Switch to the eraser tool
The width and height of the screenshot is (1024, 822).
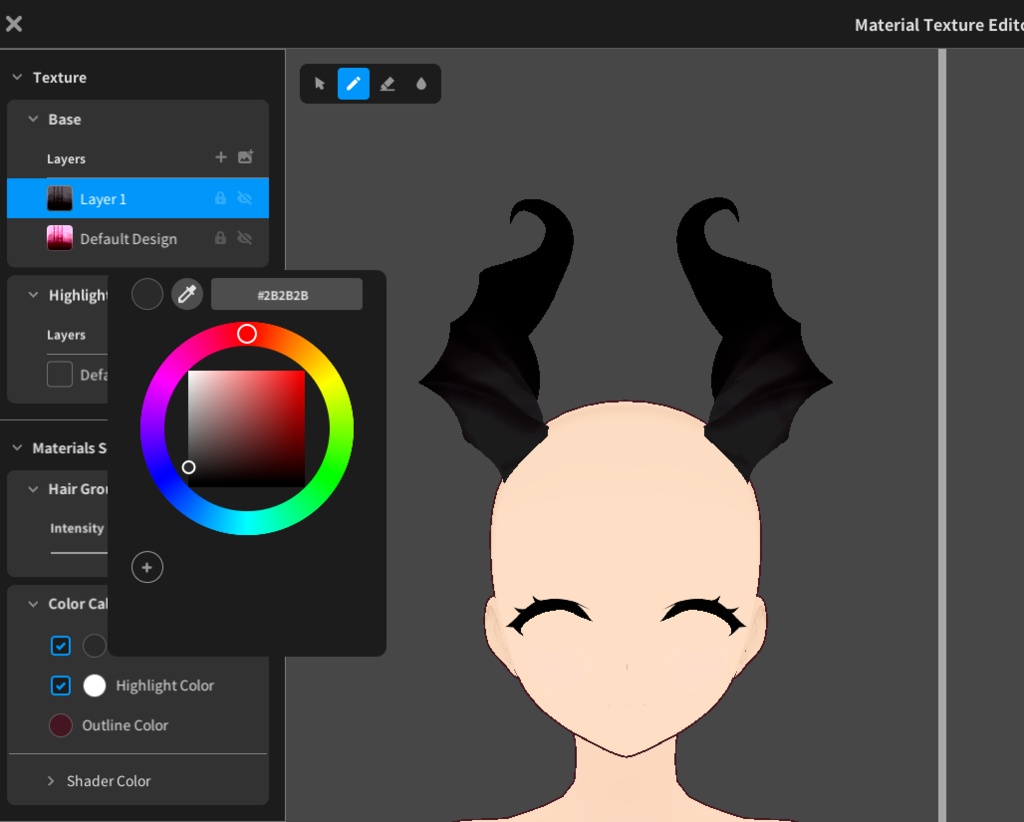pos(387,84)
